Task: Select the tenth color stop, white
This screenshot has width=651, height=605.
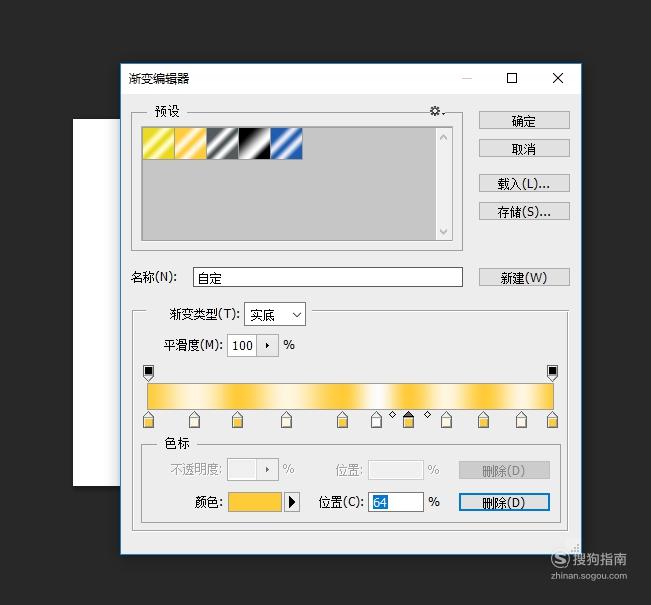Action: click(521, 420)
